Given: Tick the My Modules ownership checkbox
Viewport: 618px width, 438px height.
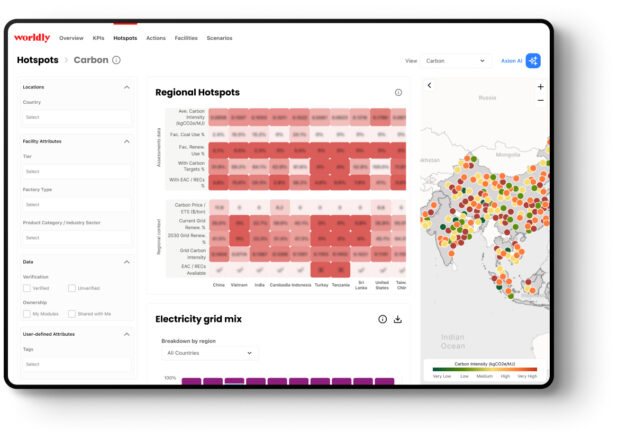Looking at the screenshot, I should (27, 313).
